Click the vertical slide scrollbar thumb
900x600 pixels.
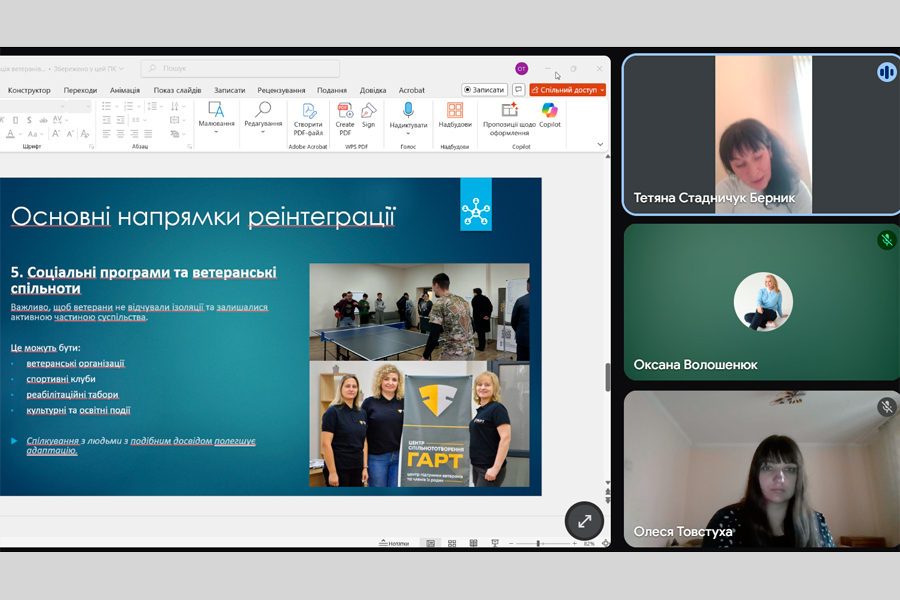pos(607,377)
